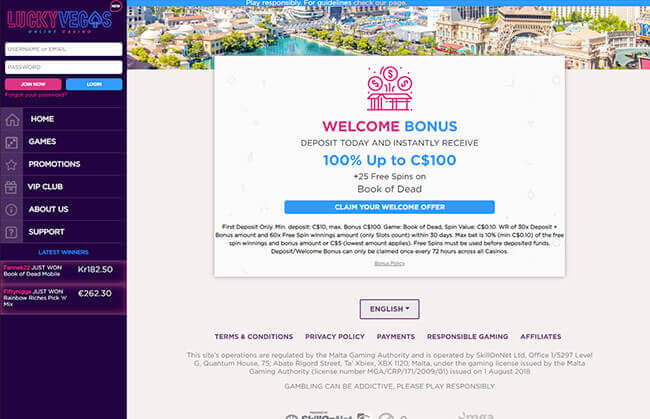This screenshot has height=419, width=650.
Task: Claim your welcome offer
Action: click(389, 207)
